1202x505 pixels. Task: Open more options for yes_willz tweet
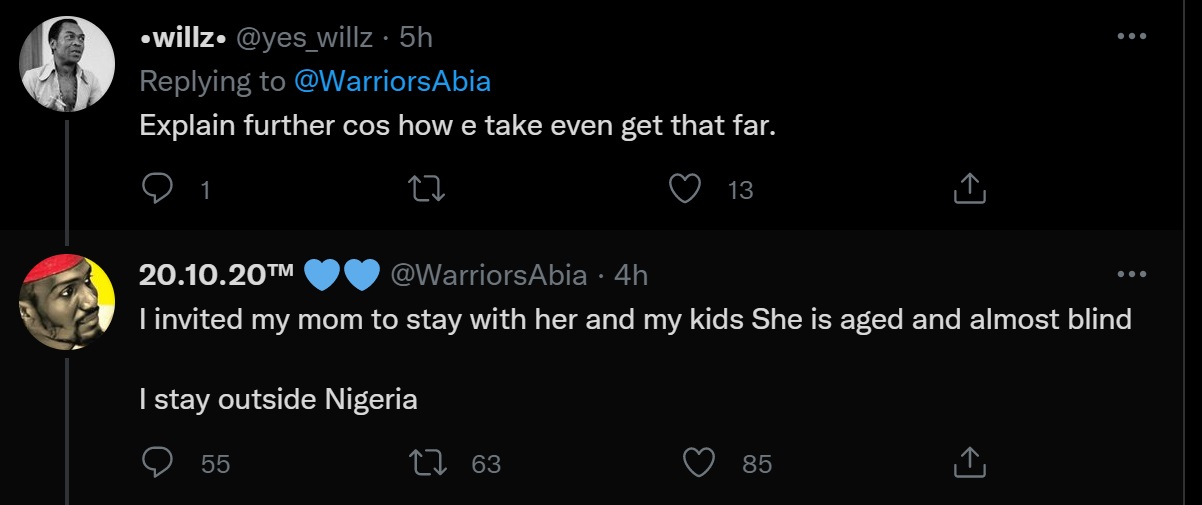point(1131,36)
